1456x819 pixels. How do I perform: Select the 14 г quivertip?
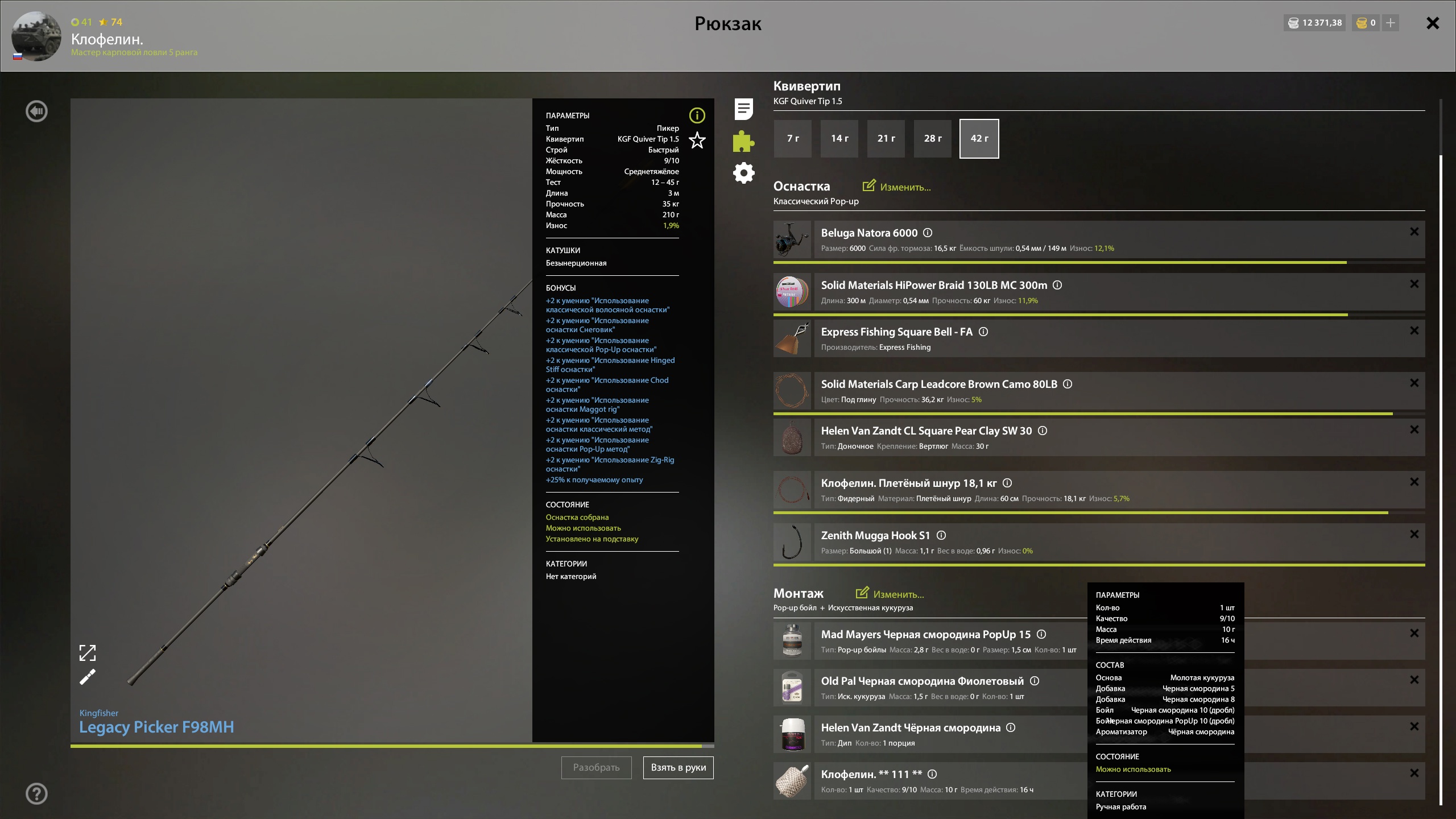coord(839,139)
